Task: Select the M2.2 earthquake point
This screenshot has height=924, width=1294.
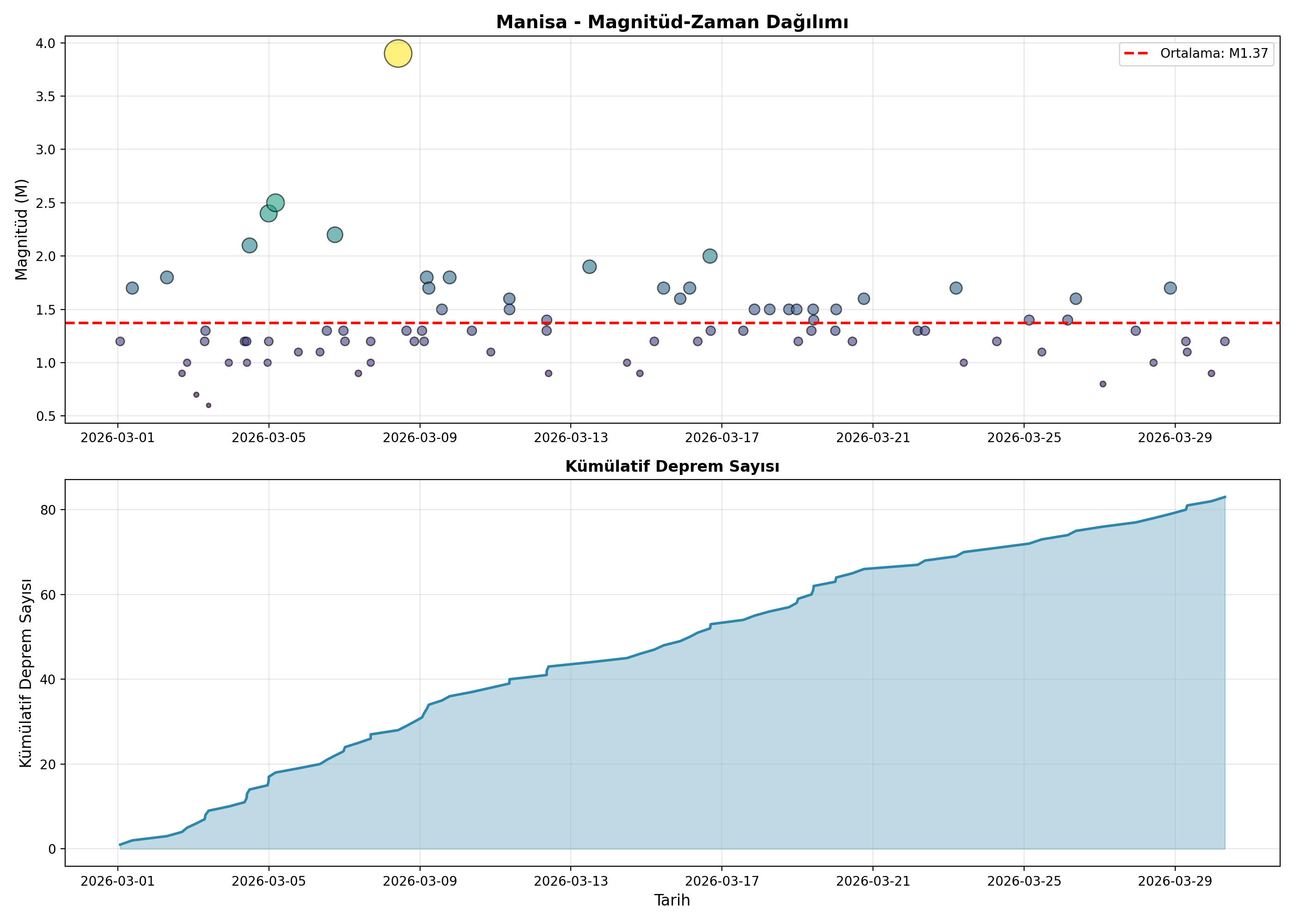Action: pos(335,235)
